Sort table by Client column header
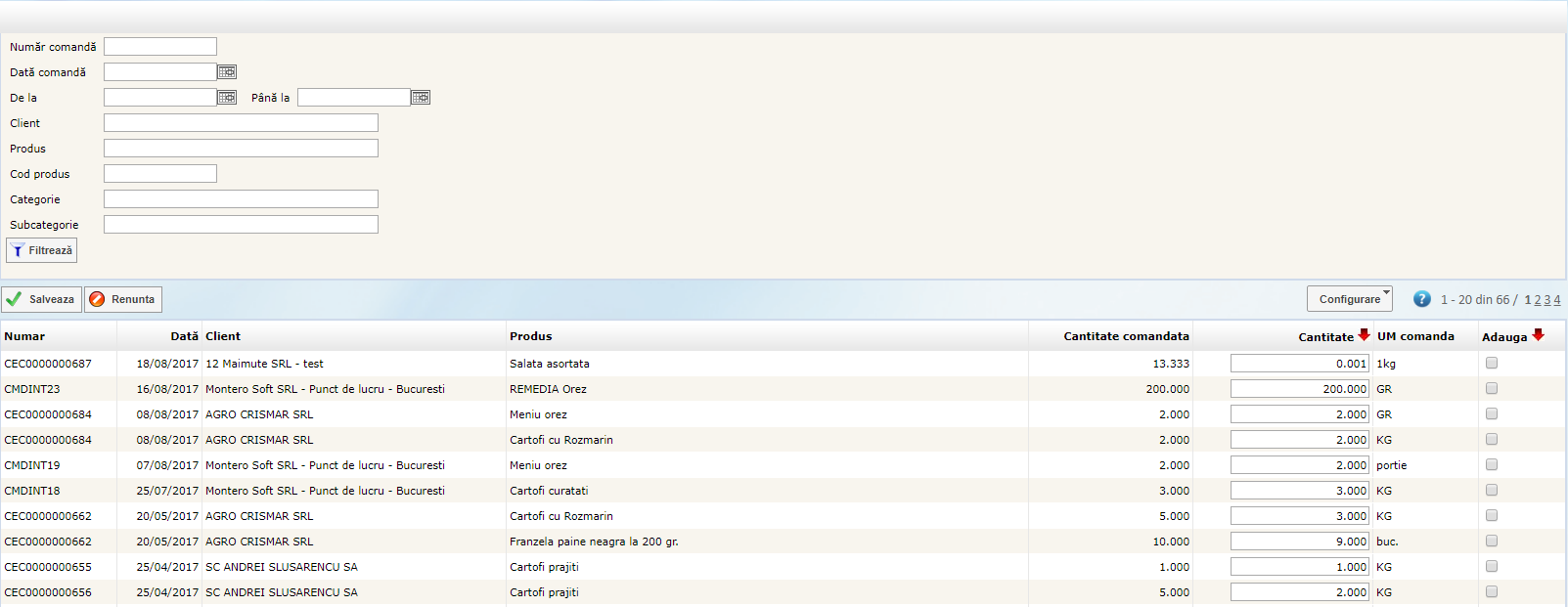Image resolution: width=1568 pixels, height=607 pixels. (x=223, y=336)
